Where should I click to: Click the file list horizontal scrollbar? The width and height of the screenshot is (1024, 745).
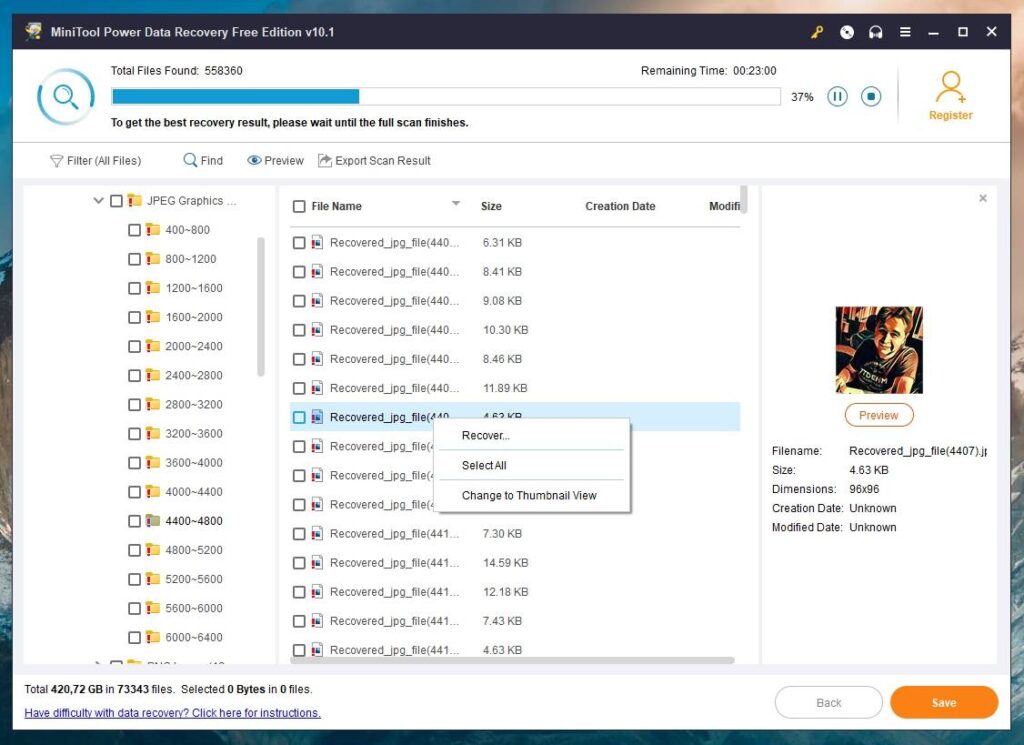coord(512,661)
